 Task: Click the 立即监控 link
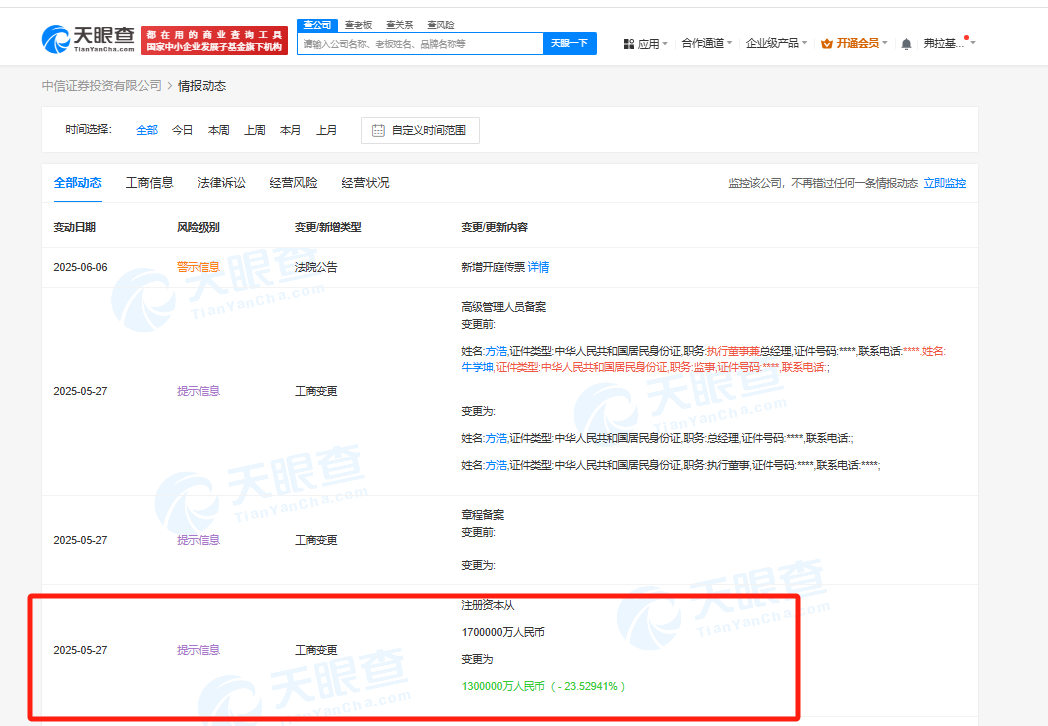[944, 183]
